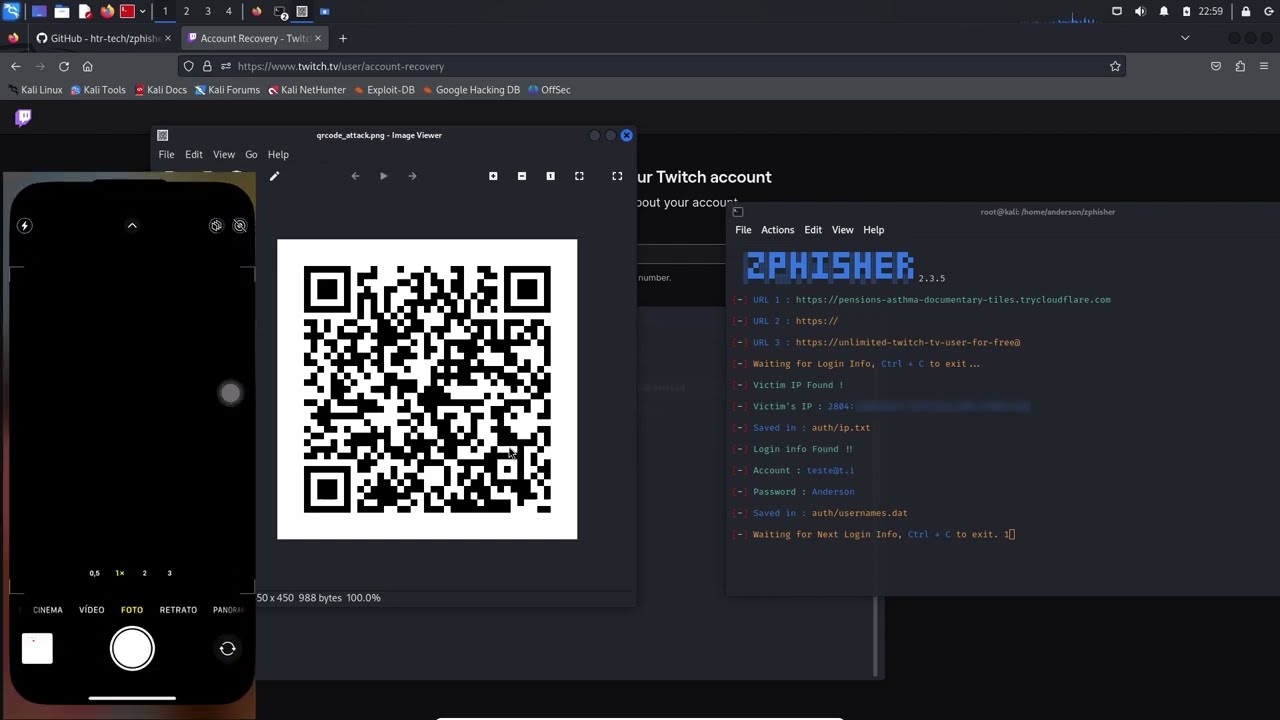Screen dimensions: 1280x720
Task: Select CINEMA camera mode
Action: click(47, 610)
